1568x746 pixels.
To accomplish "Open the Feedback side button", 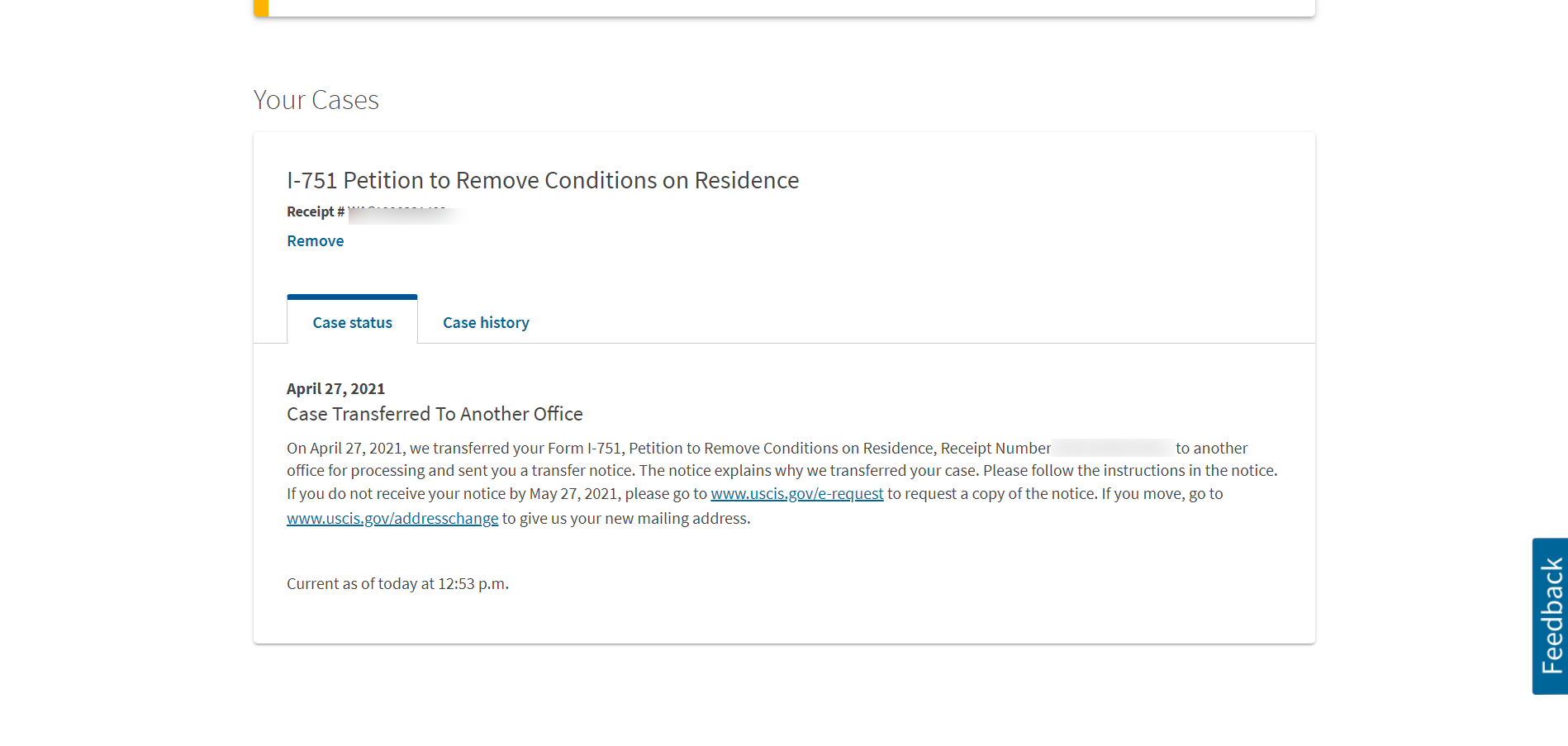I will tap(1550, 616).
